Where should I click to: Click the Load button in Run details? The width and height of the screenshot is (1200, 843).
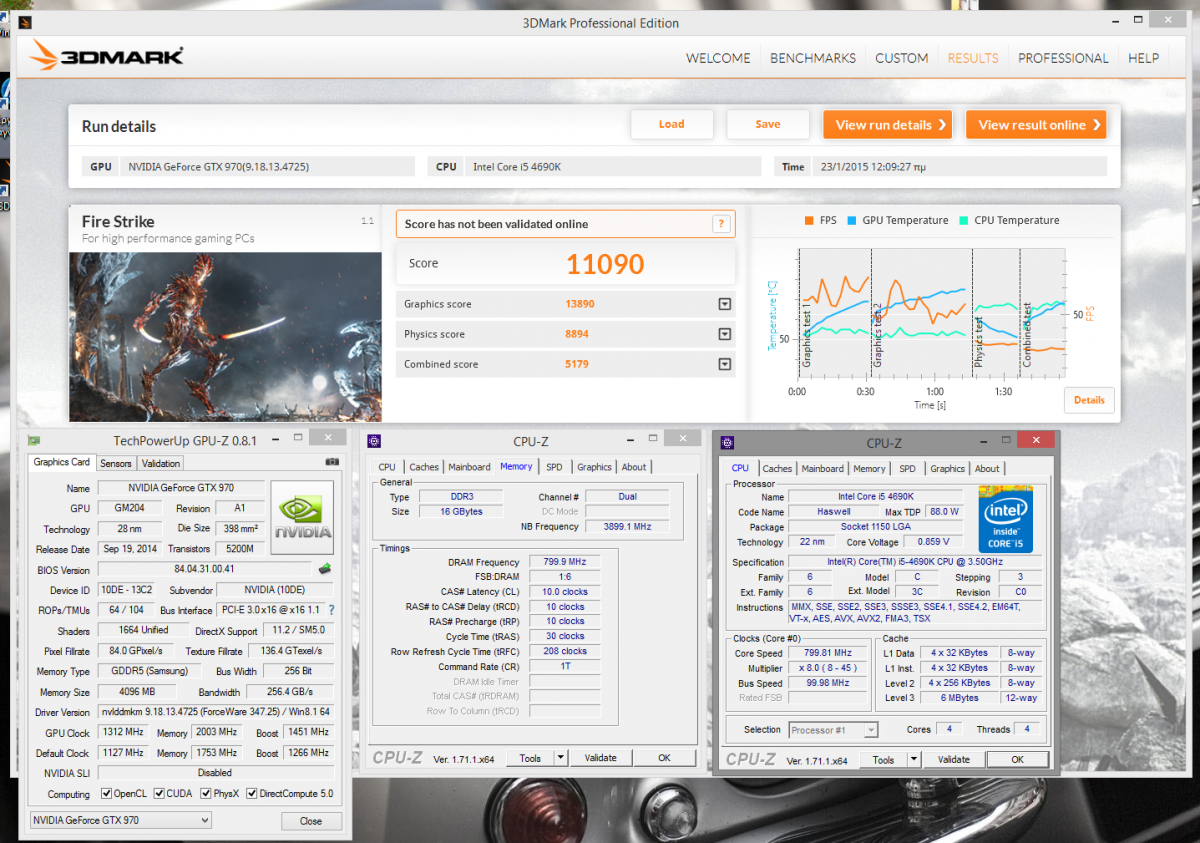tap(672, 124)
